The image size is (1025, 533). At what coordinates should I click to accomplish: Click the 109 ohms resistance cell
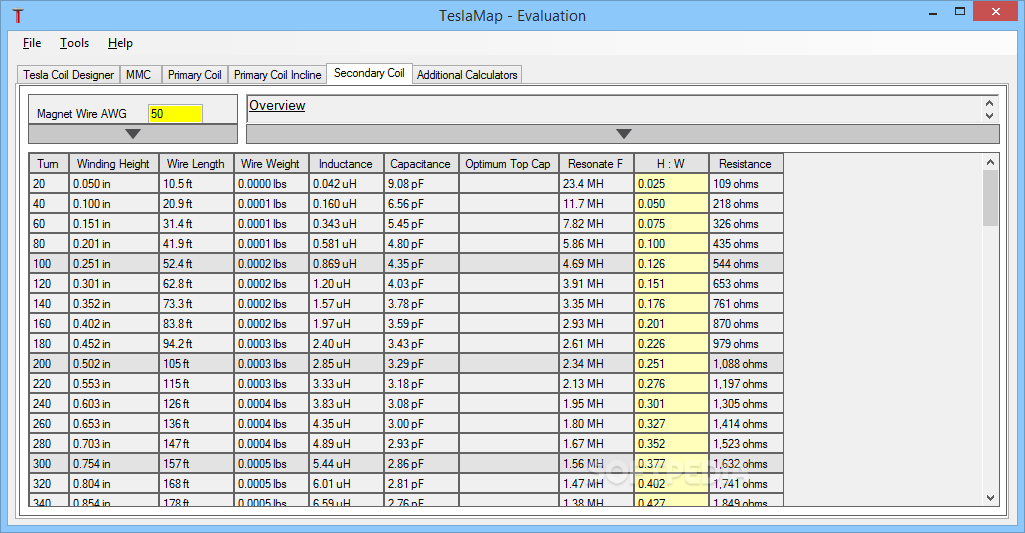746,184
